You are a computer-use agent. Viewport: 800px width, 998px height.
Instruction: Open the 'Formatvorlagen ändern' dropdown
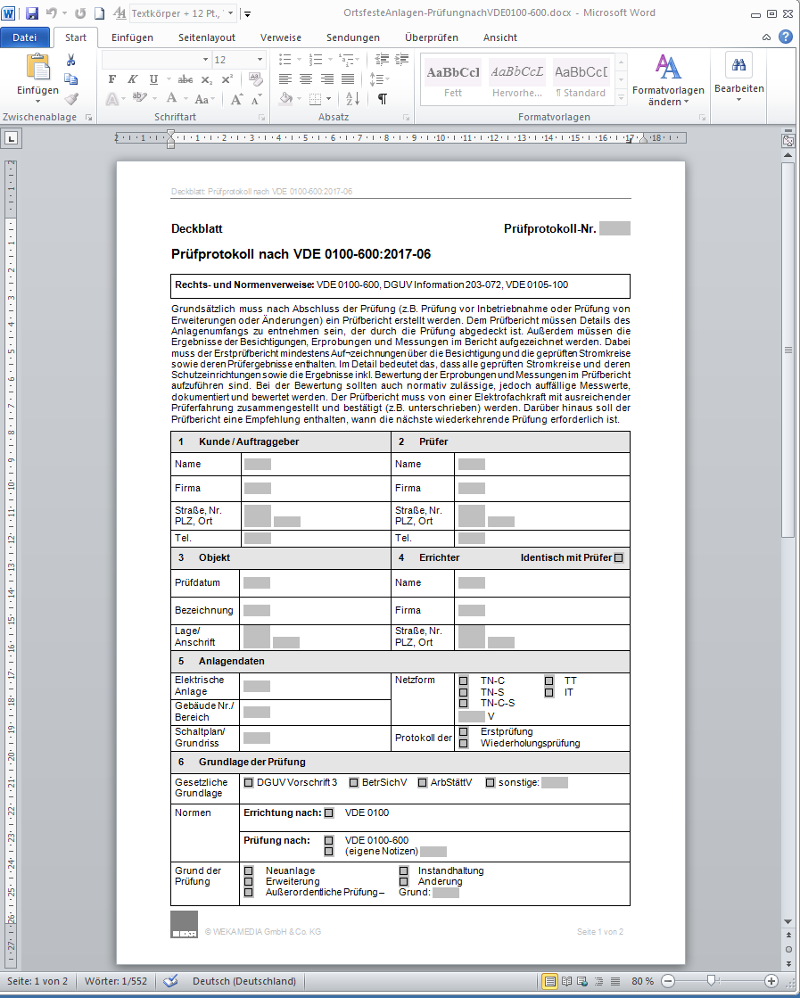(668, 80)
